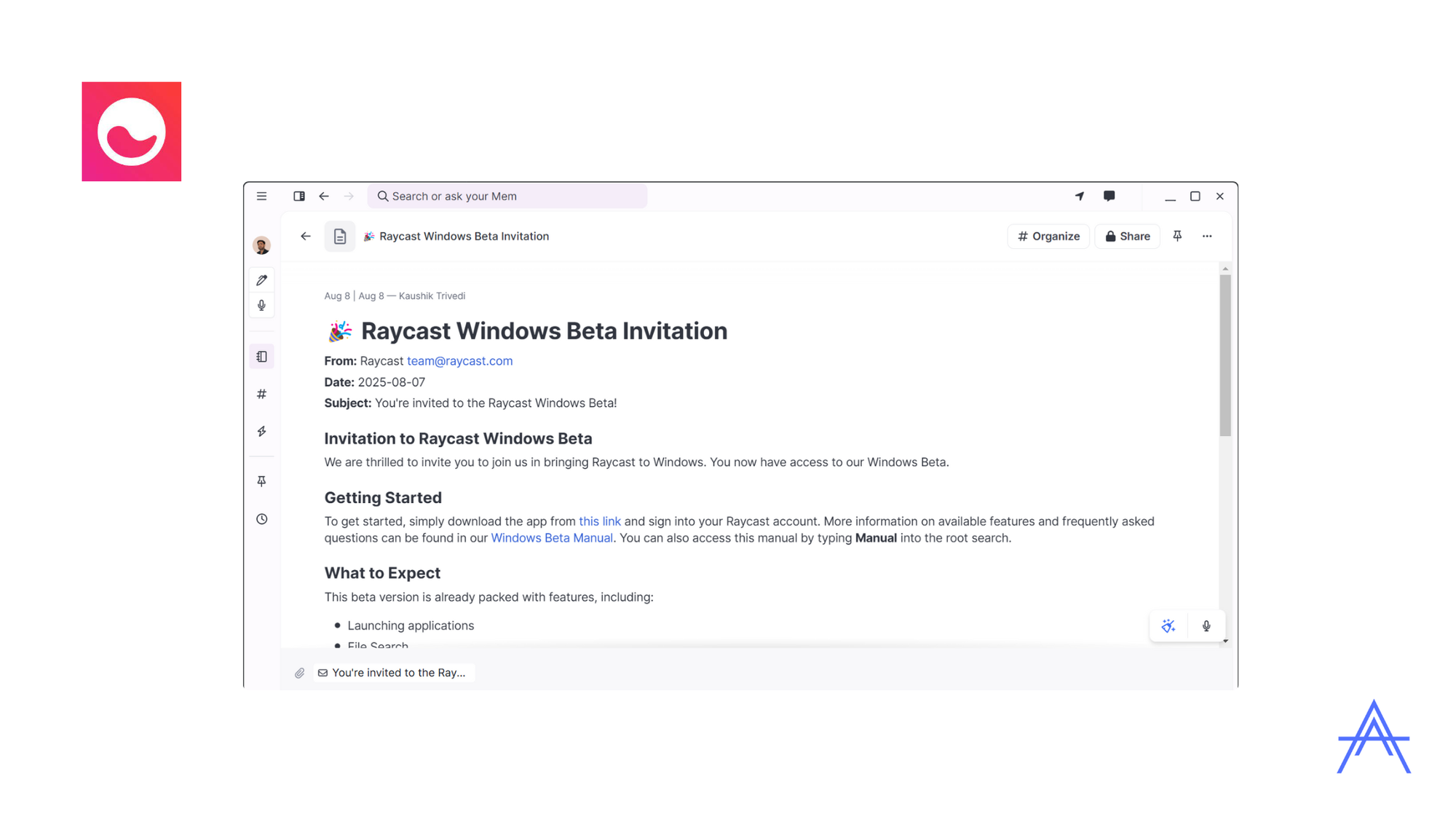The height and width of the screenshot is (819, 1456).
Task: Click the party popper emoji beside title
Action: click(339, 331)
